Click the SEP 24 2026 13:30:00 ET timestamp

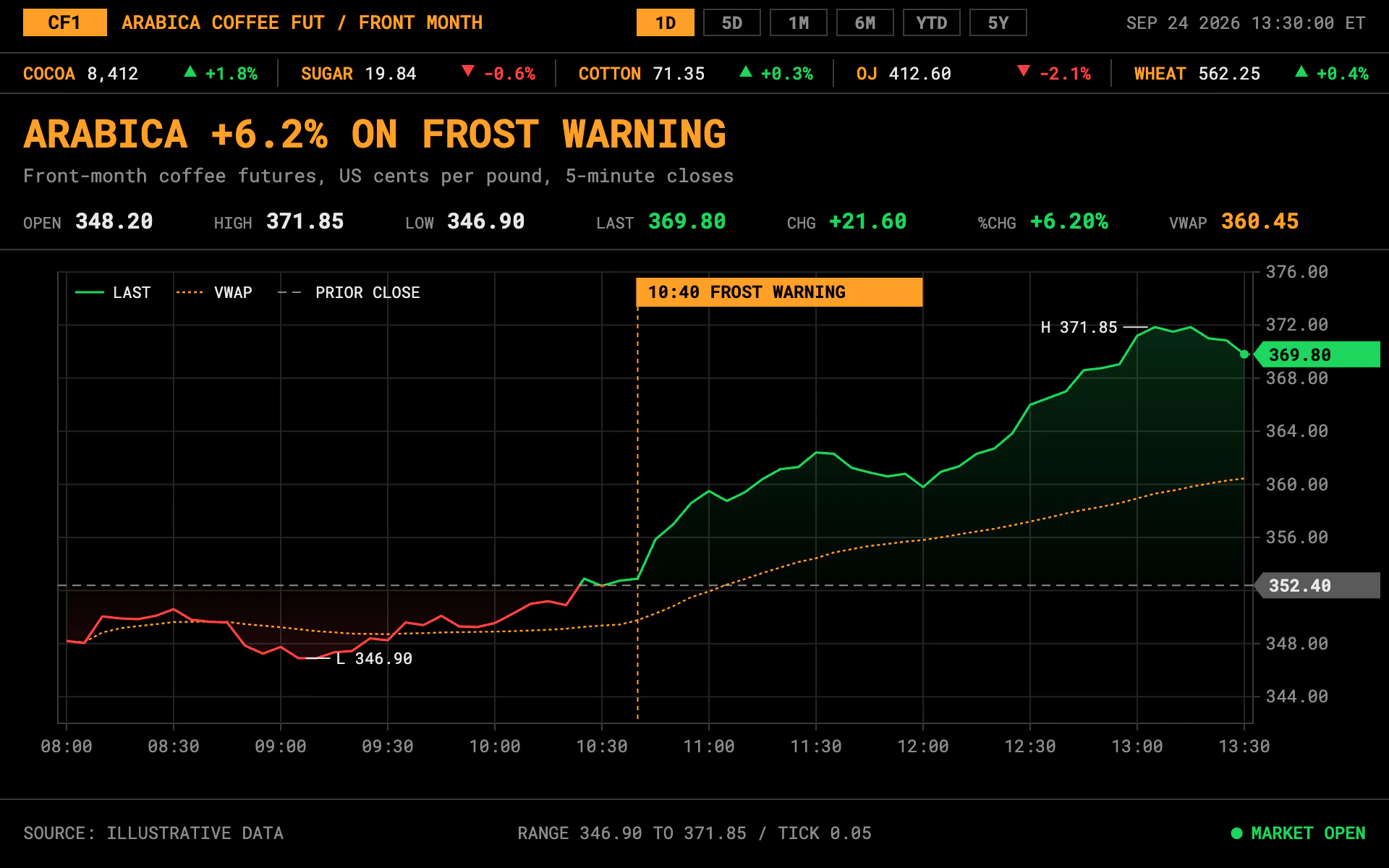click(1246, 23)
